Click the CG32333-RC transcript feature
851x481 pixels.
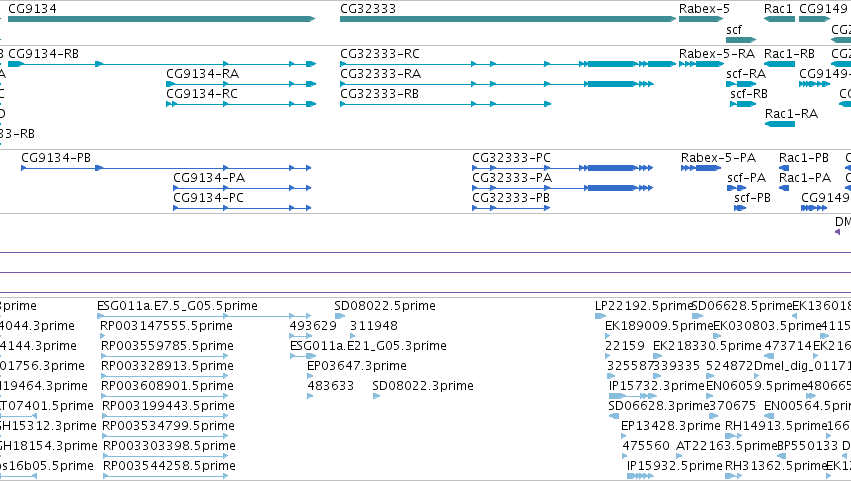(508, 64)
